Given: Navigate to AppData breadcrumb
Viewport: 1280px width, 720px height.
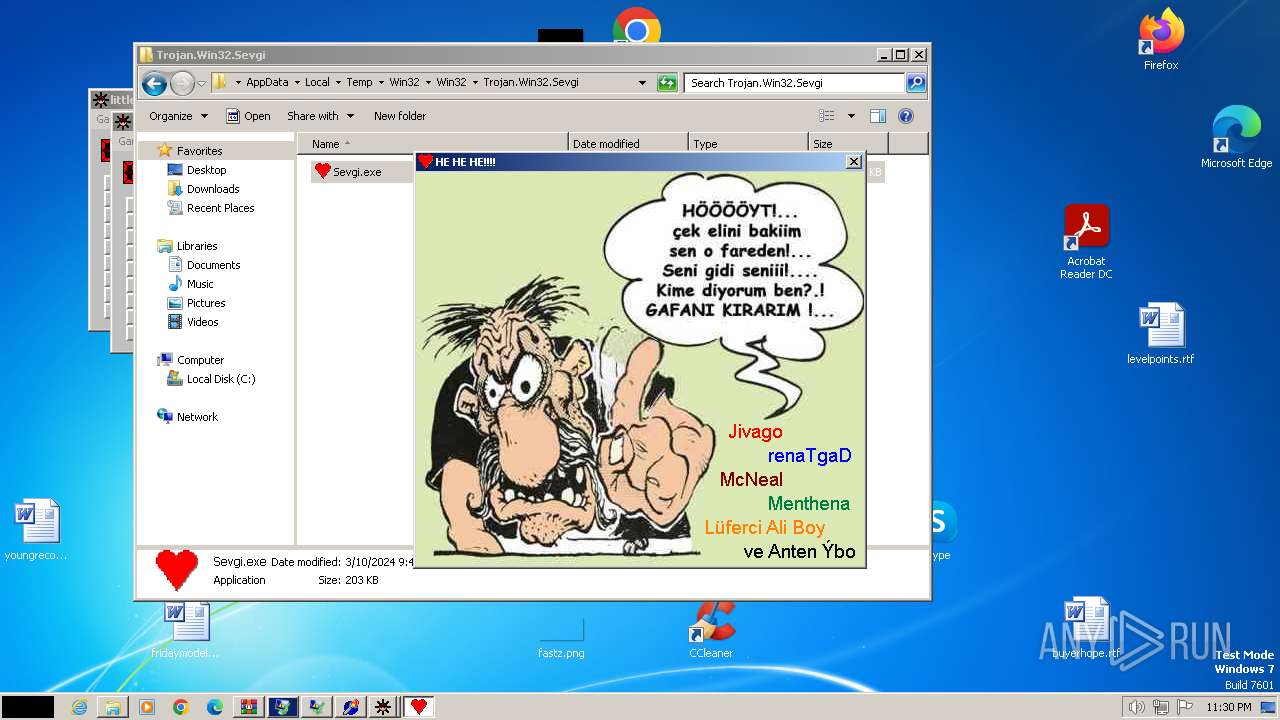Looking at the screenshot, I should pos(267,83).
